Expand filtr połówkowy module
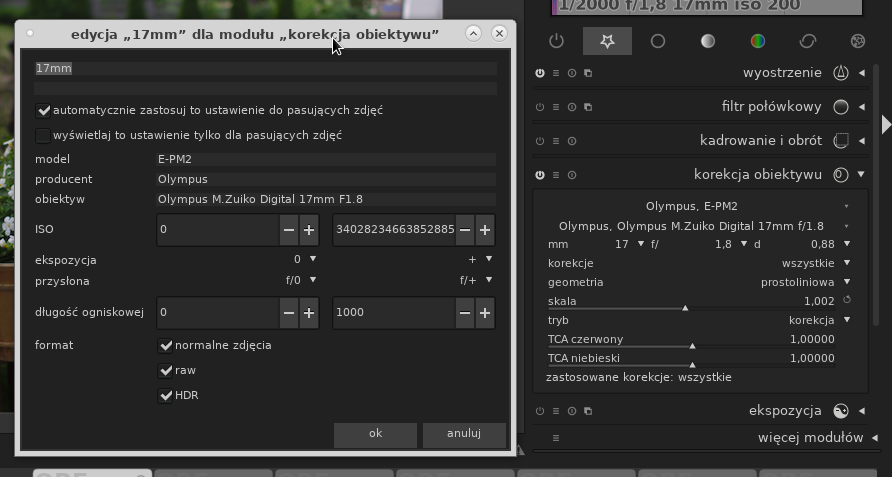This screenshot has height=477, width=892. (x=862, y=107)
